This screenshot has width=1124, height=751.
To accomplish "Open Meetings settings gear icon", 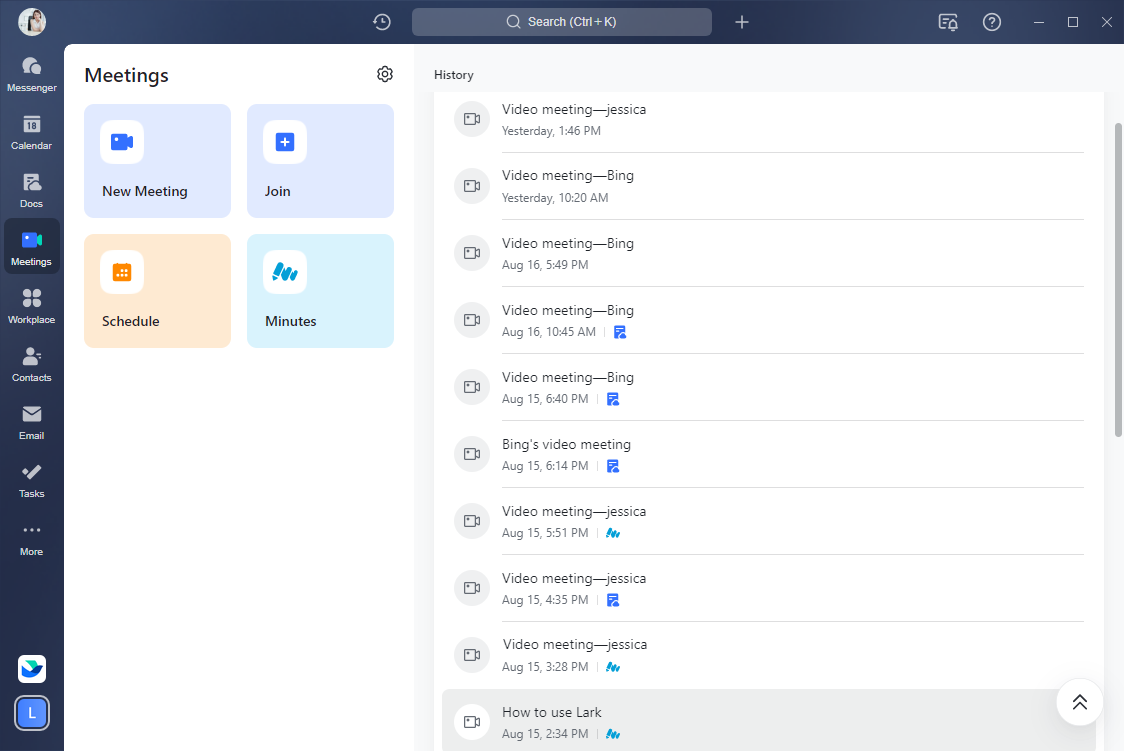I will pos(385,74).
